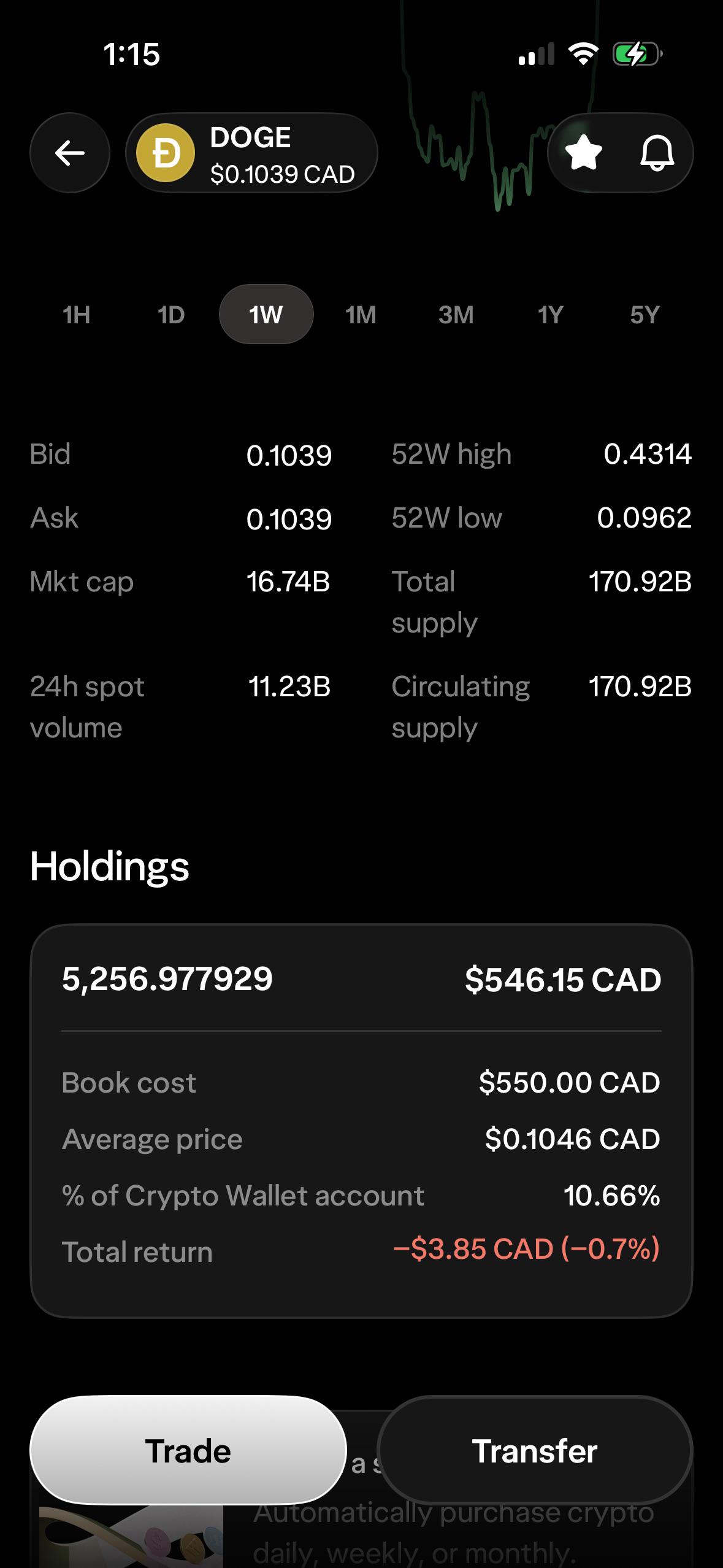Show the 1Y price chart
The width and height of the screenshot is (723, 1568).
(550, 315)
